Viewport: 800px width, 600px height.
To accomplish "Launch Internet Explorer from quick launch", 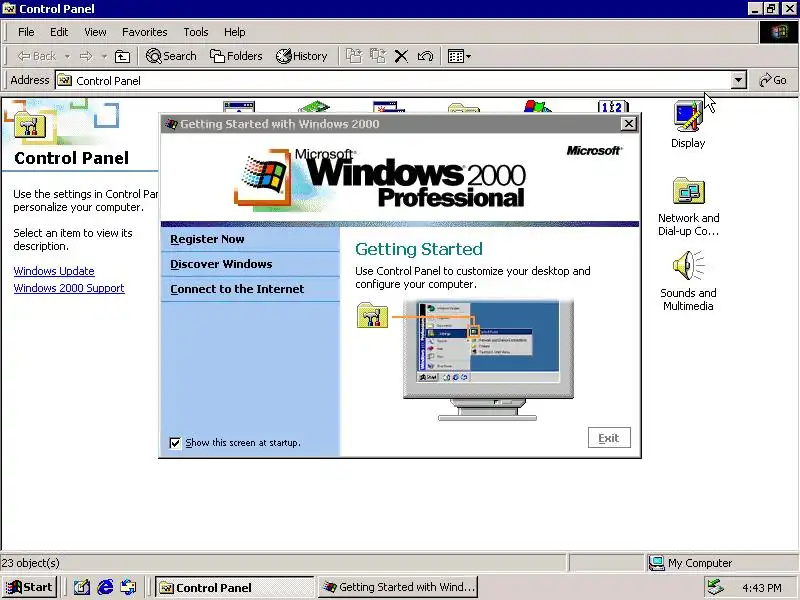I will click(105, 587).
